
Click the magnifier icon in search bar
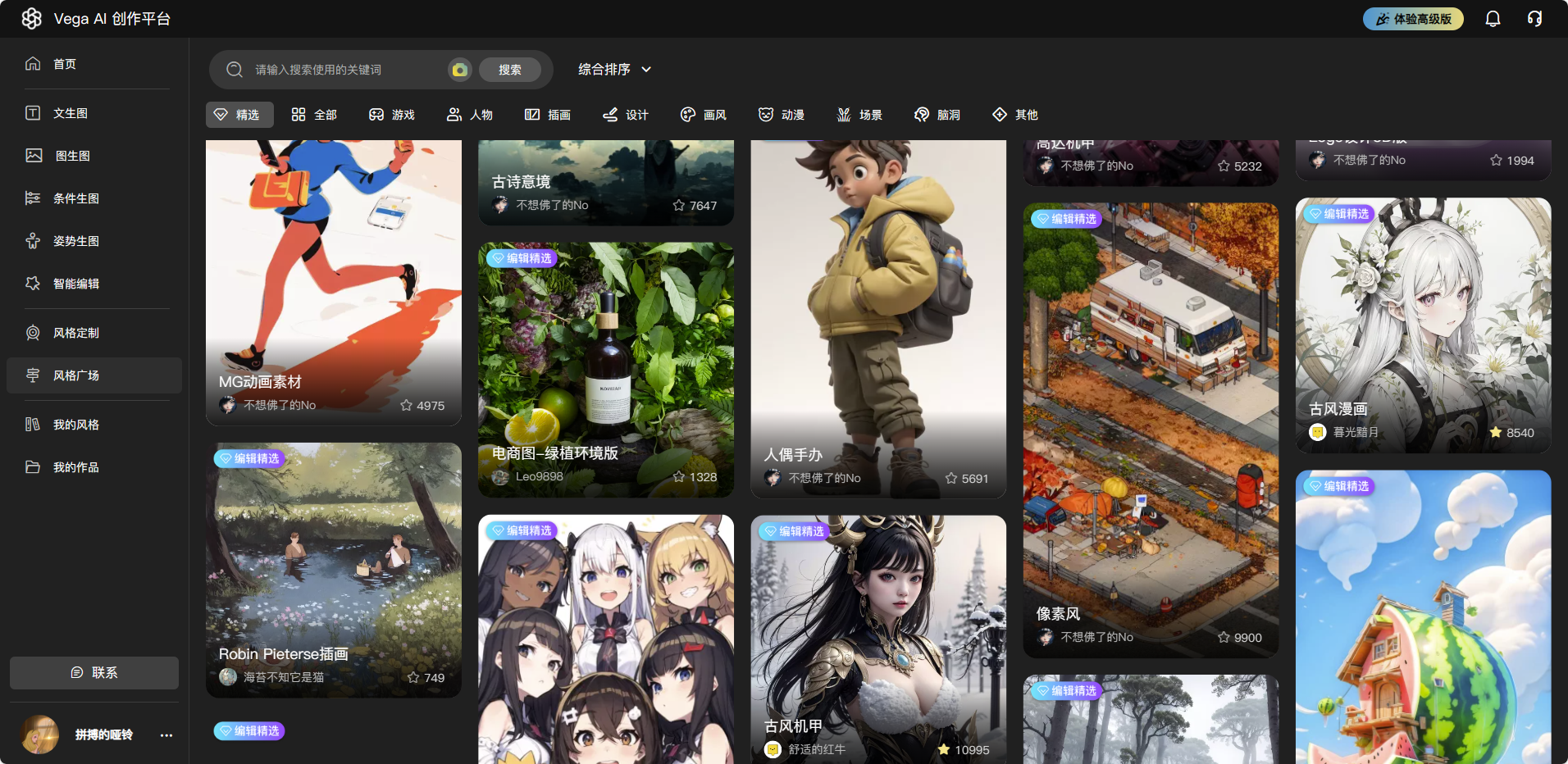click(x=235, y=70)
